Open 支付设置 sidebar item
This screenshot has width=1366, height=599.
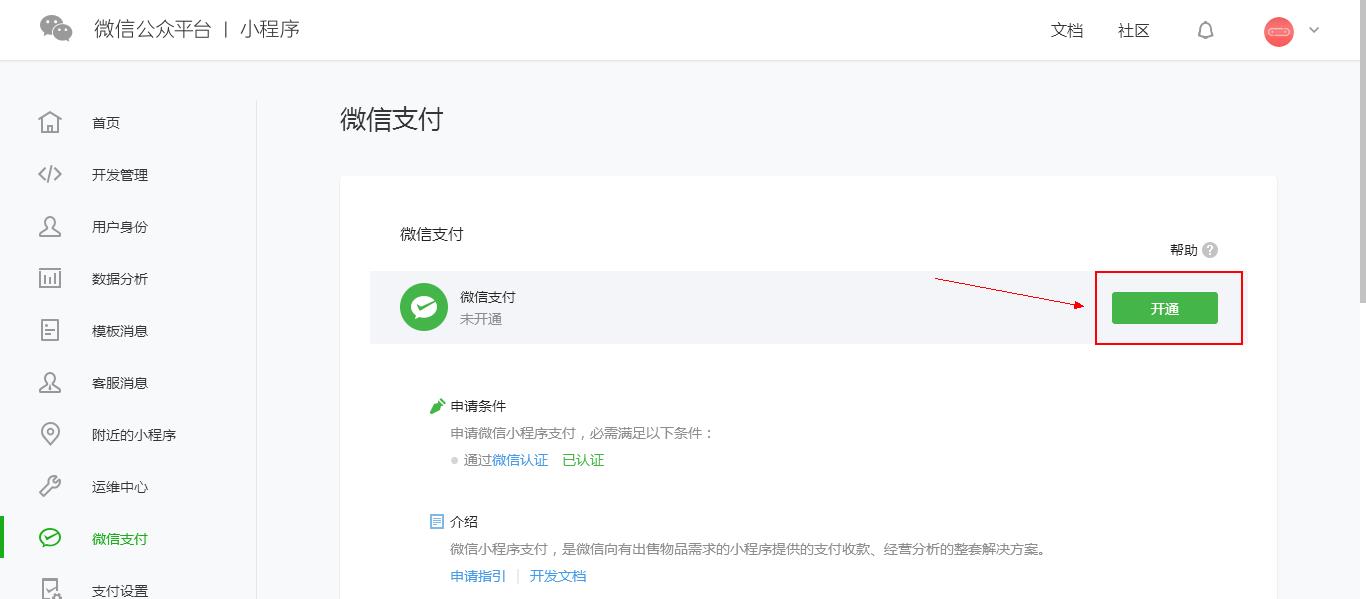pos(120,591)
